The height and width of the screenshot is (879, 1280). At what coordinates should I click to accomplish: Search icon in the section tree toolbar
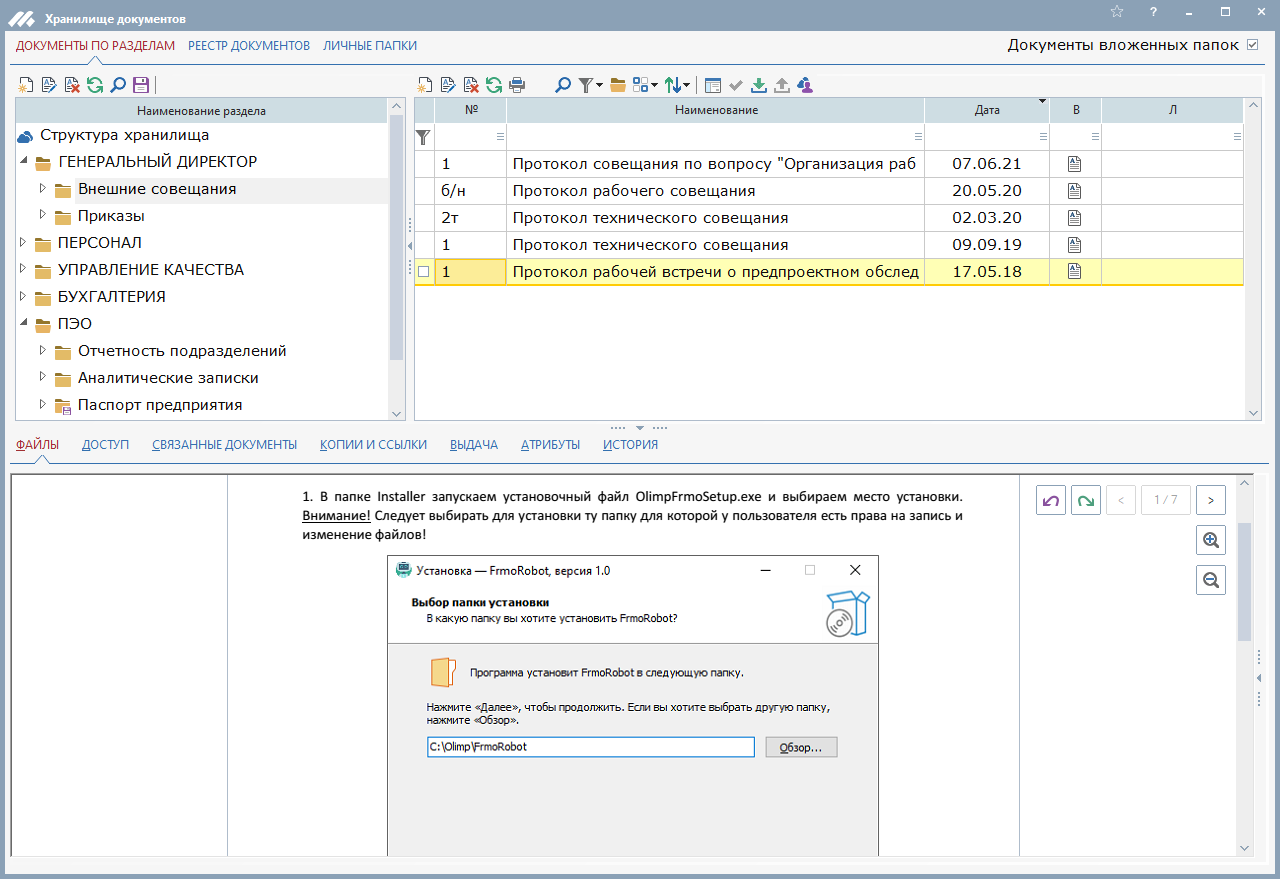118,85
